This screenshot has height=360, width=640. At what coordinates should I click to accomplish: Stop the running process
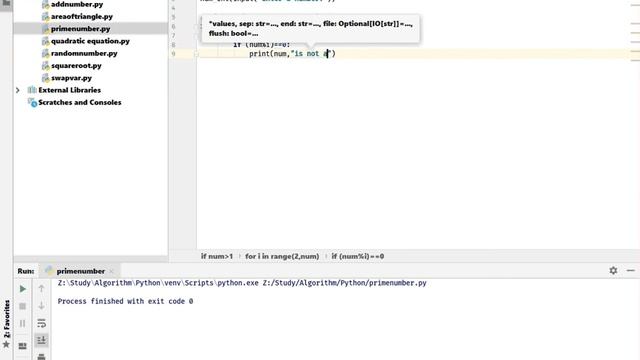point(22,306)
